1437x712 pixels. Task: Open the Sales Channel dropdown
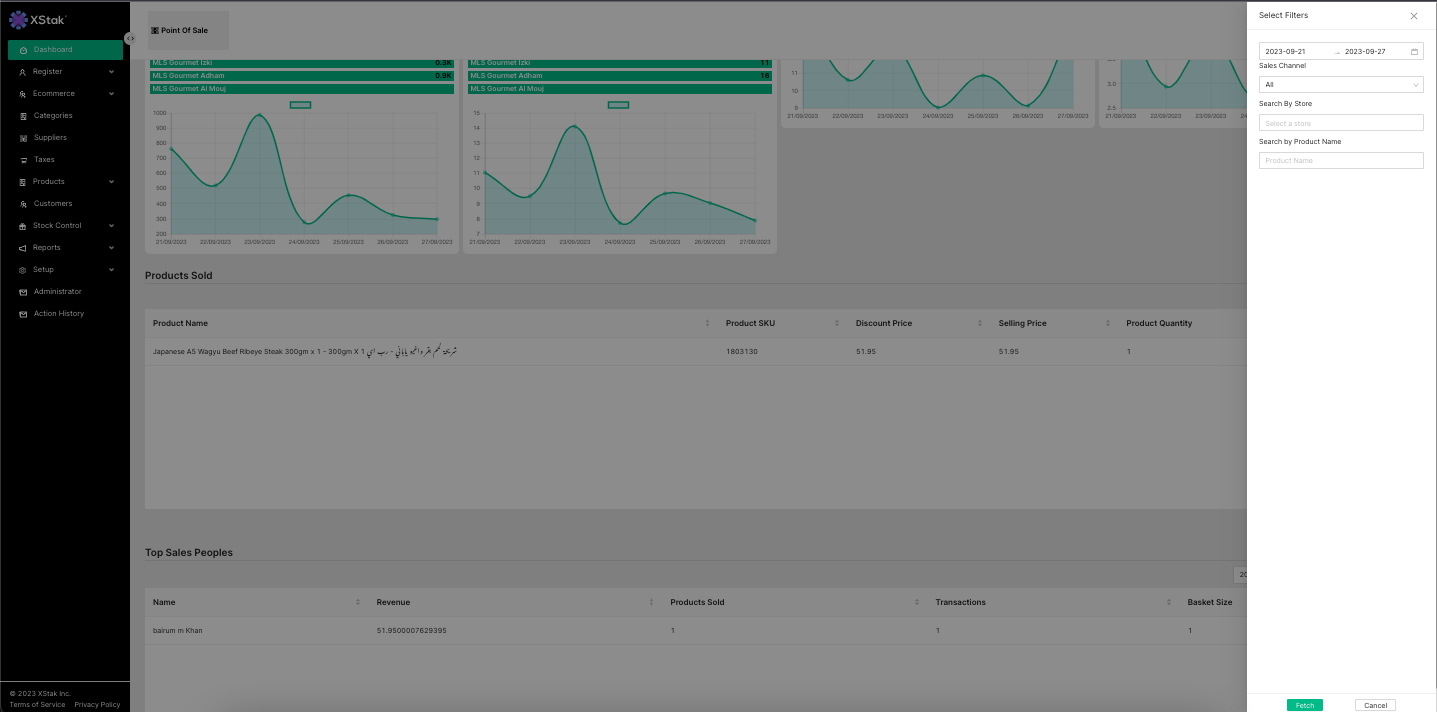click(x=1340, y=85)
